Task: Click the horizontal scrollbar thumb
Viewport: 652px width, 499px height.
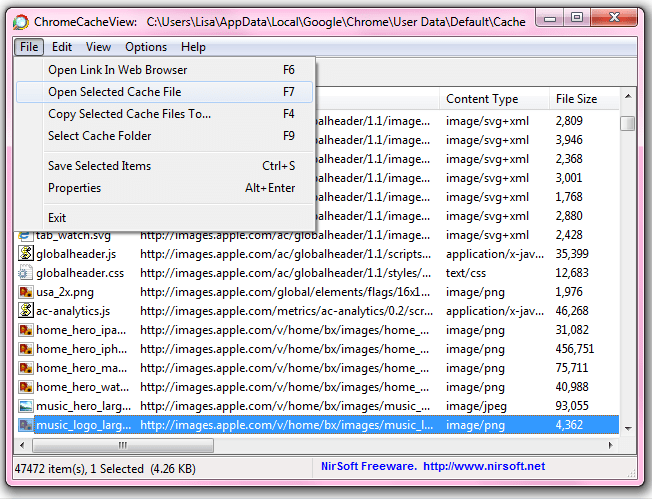Action: pos(123,445)
